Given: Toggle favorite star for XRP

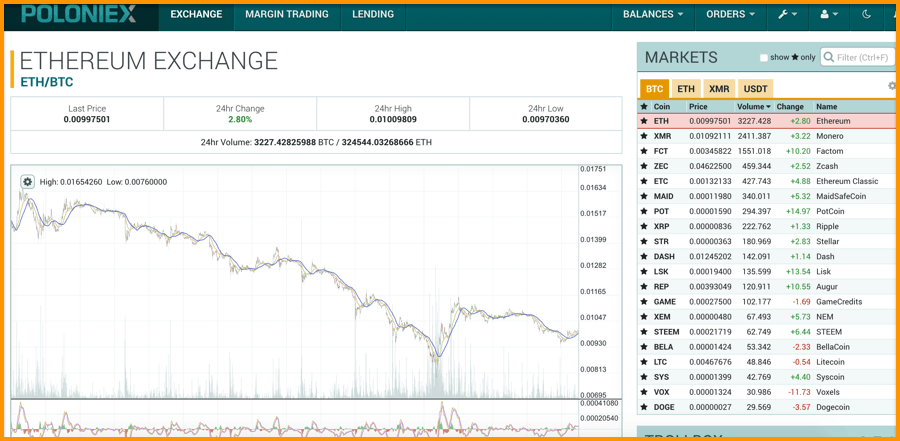Looking at the screenshot, I should point(644,226).
